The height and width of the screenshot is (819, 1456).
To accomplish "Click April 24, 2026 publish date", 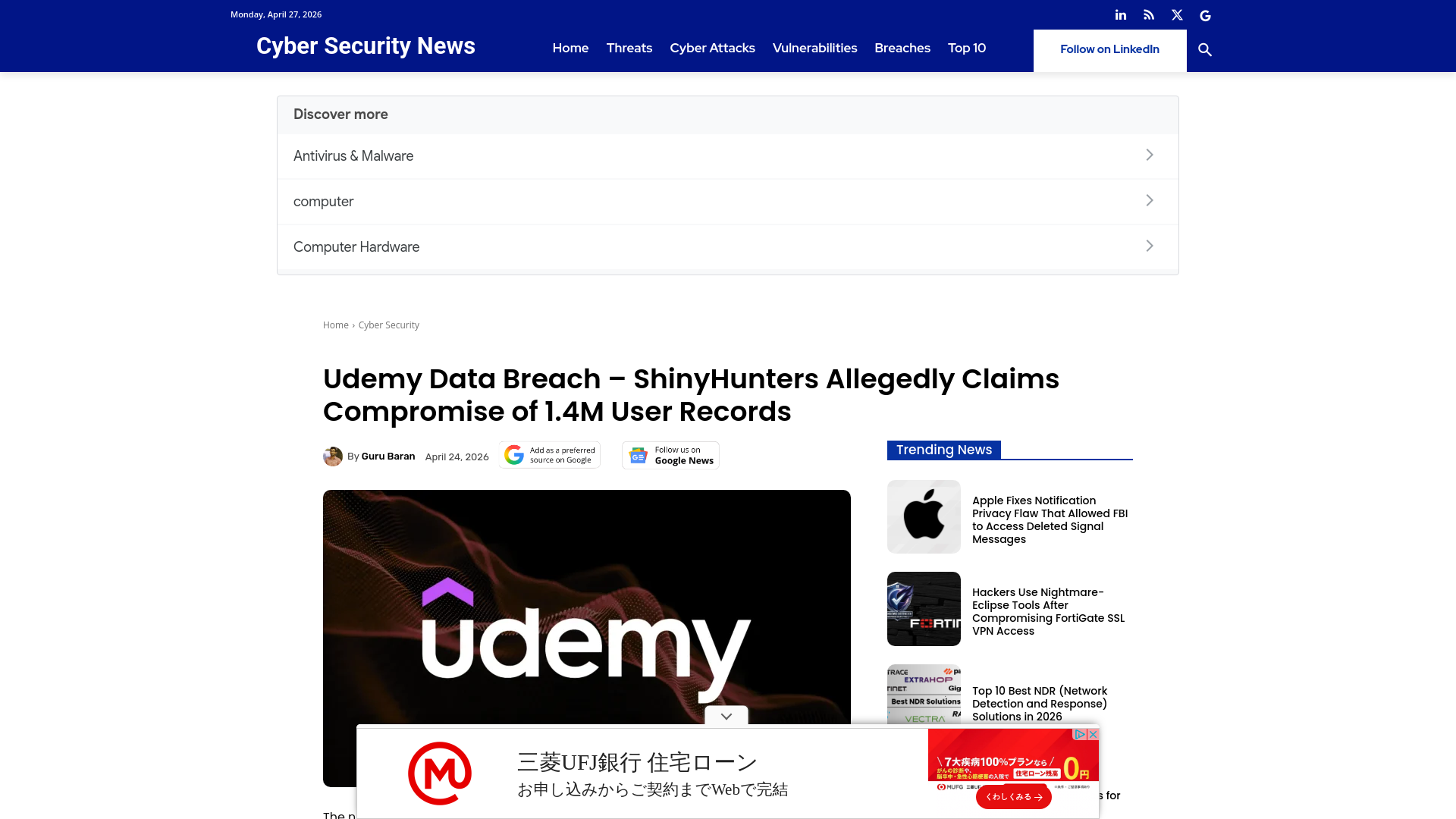I will 457,457.
